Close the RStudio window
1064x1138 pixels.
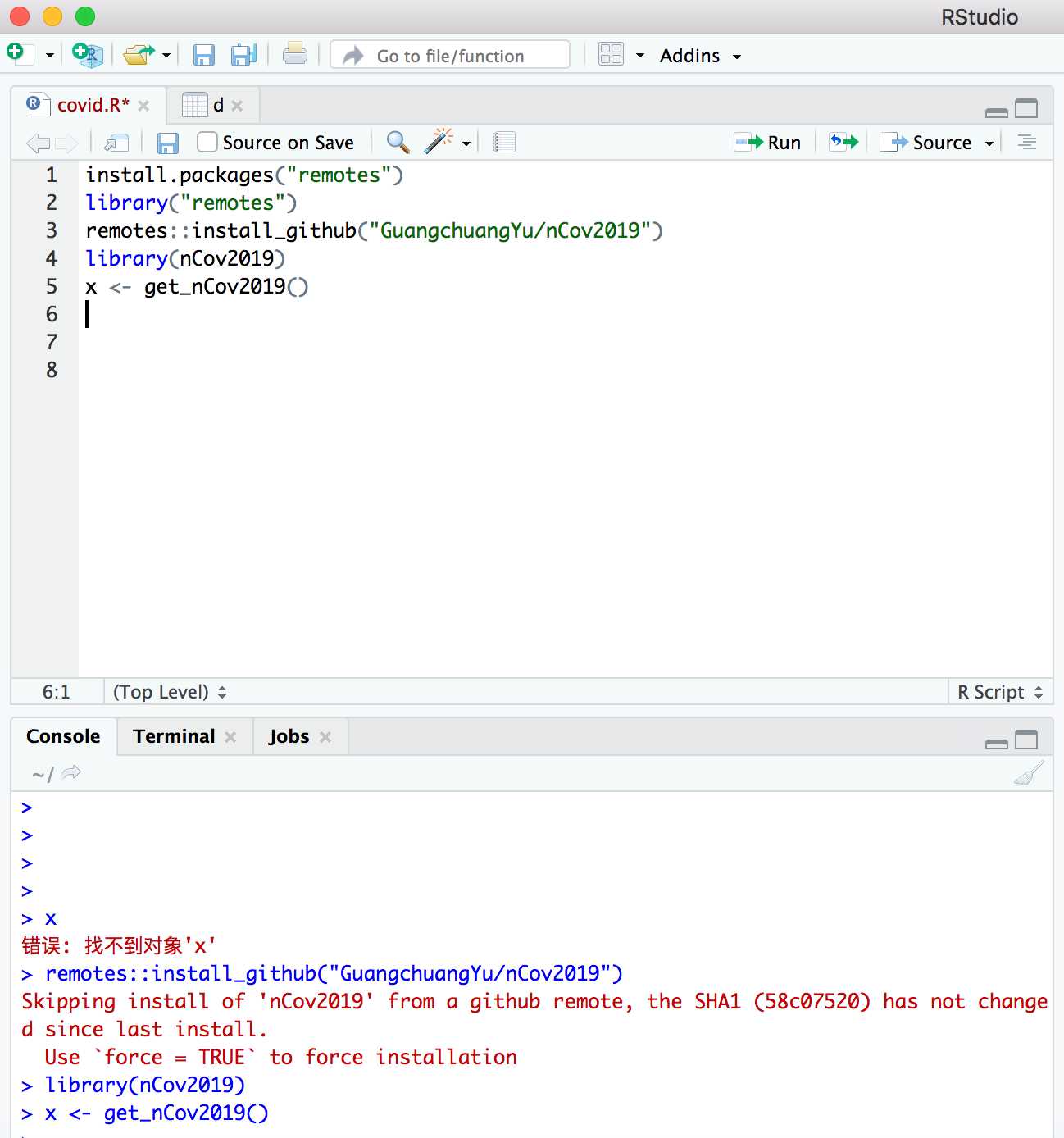tap(20, 16)
